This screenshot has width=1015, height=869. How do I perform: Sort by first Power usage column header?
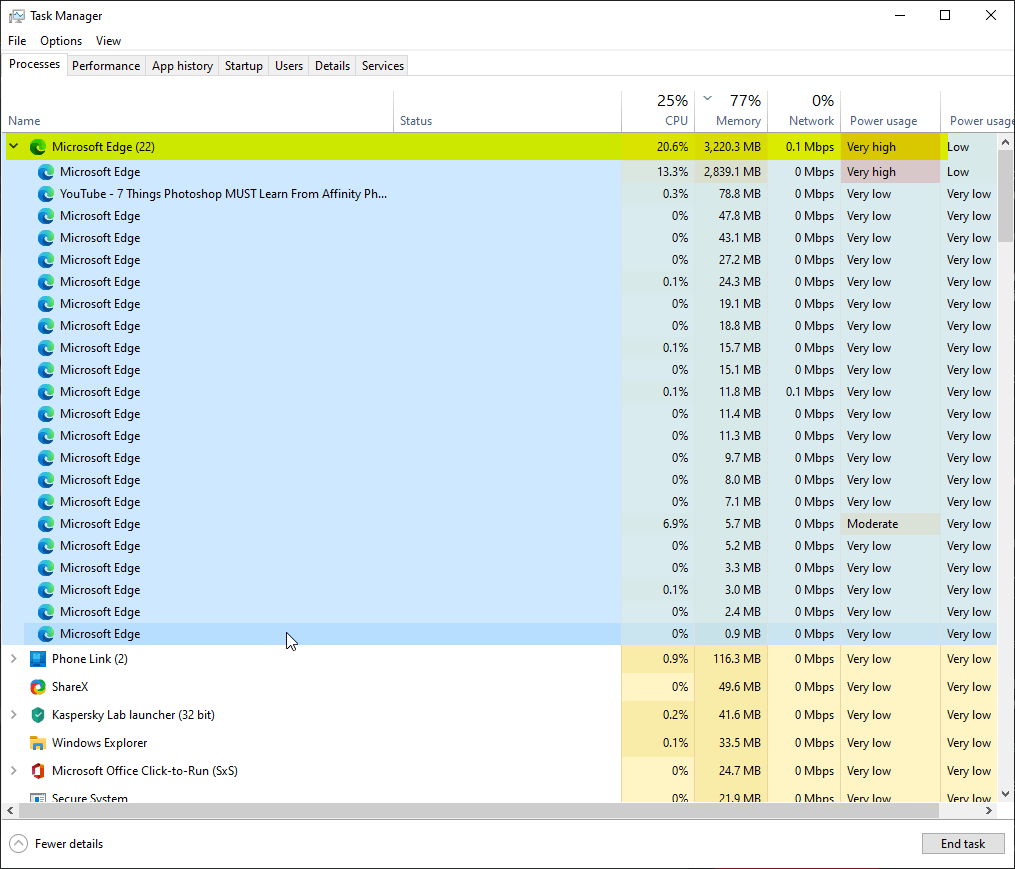pos(890,111)
